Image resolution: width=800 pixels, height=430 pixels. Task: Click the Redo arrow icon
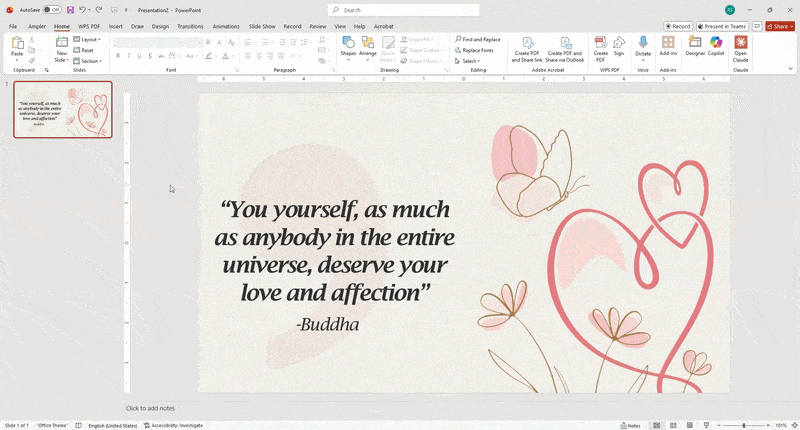point(99,10)
